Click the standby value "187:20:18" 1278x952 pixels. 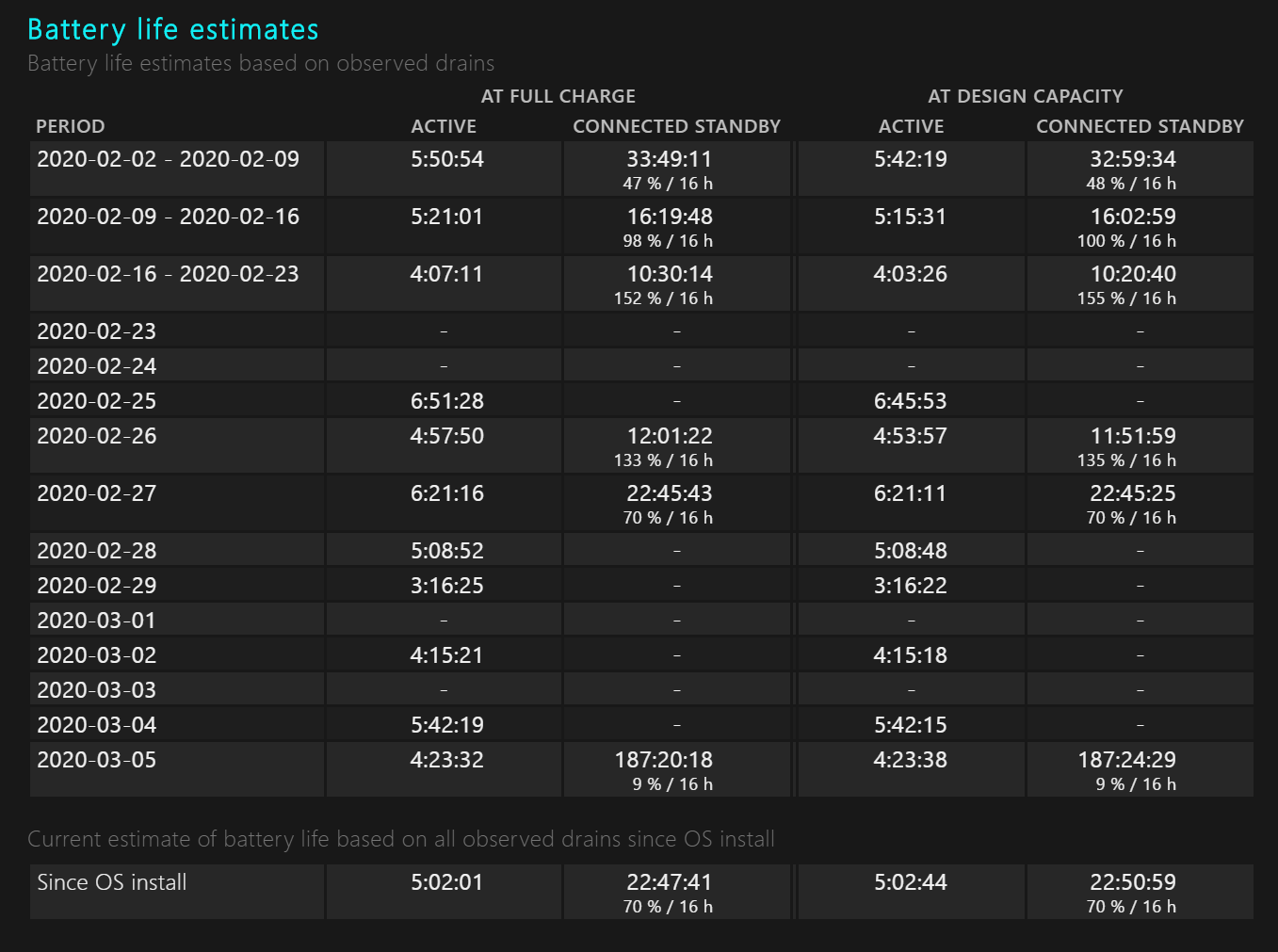coord(664,760)
